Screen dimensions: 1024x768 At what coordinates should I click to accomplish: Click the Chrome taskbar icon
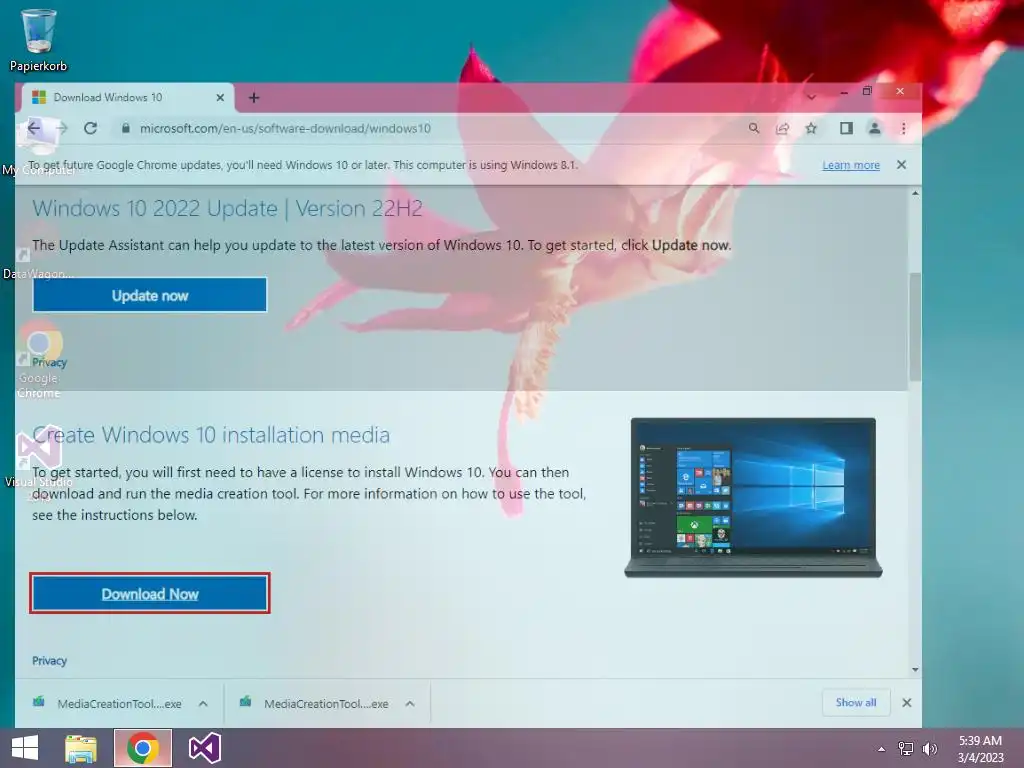[x=143, y=748]
